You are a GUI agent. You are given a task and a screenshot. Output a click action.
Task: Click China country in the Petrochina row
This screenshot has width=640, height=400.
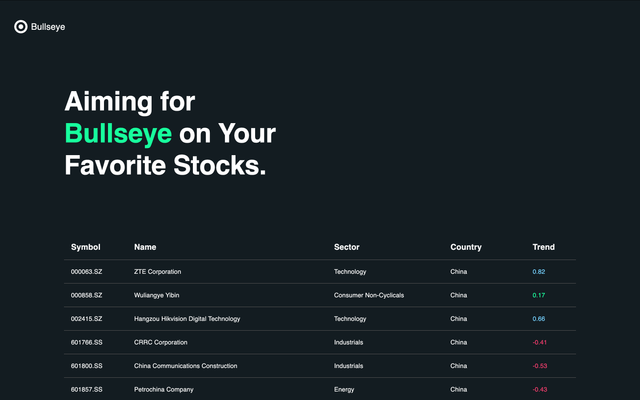click(x=458, y=390)
